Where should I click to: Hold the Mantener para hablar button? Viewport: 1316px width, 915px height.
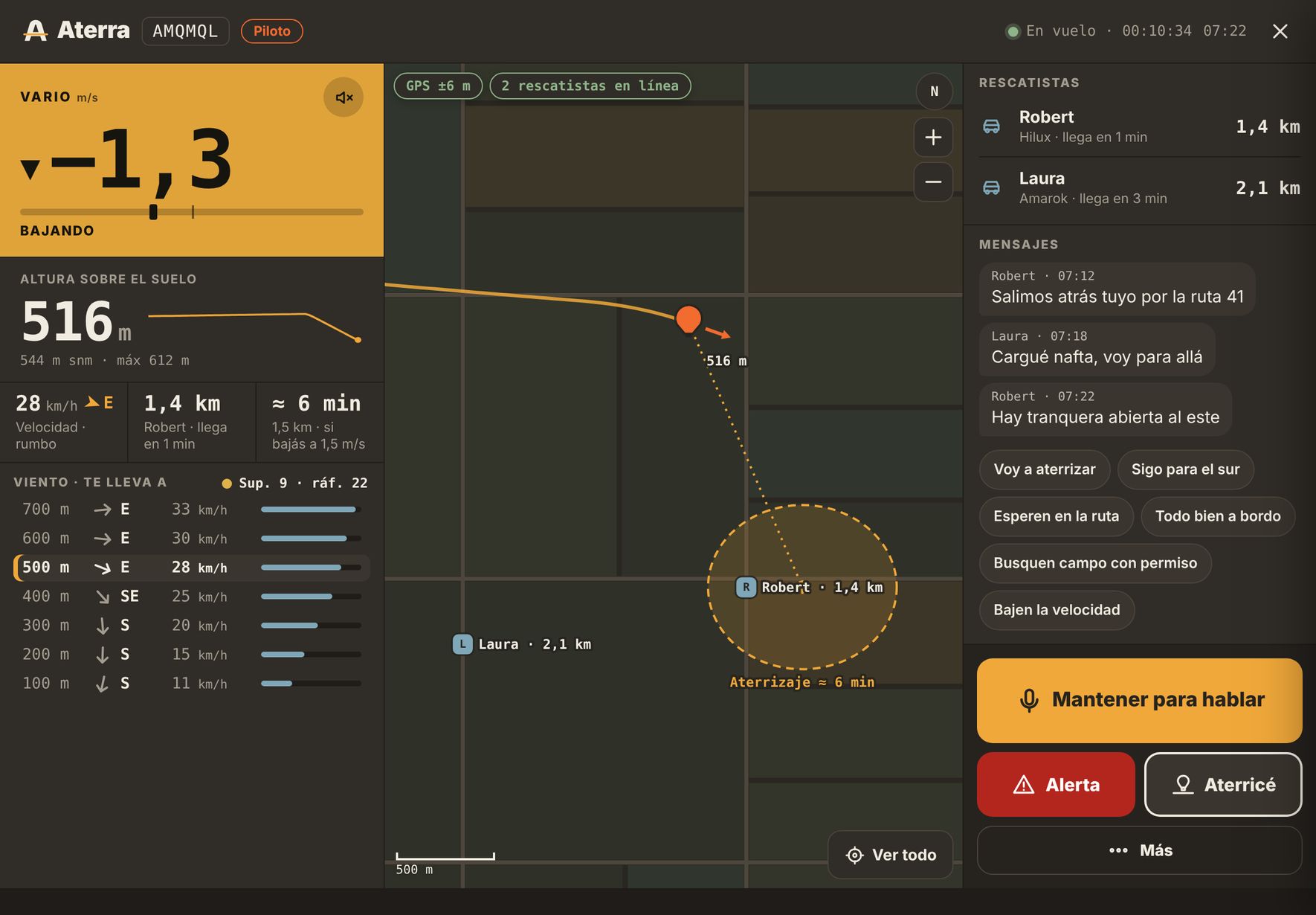1139,700
